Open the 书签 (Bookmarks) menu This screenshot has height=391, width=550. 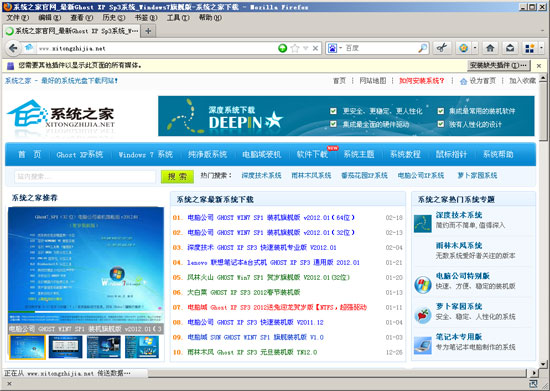click(x=146, y=18)
